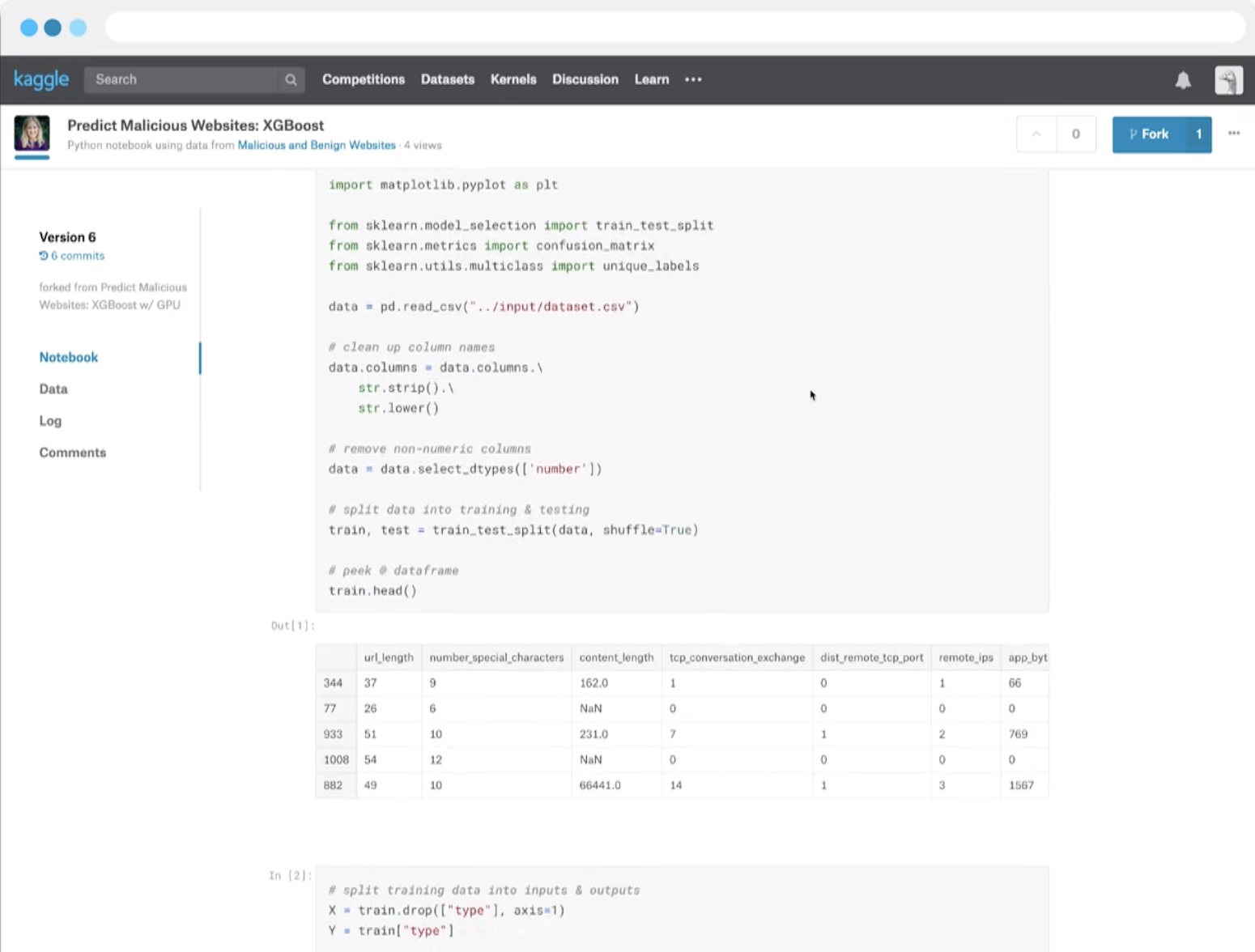Click the notebook author's avatar
Viewport: 1255px width, 952px height.
[32, 134]
